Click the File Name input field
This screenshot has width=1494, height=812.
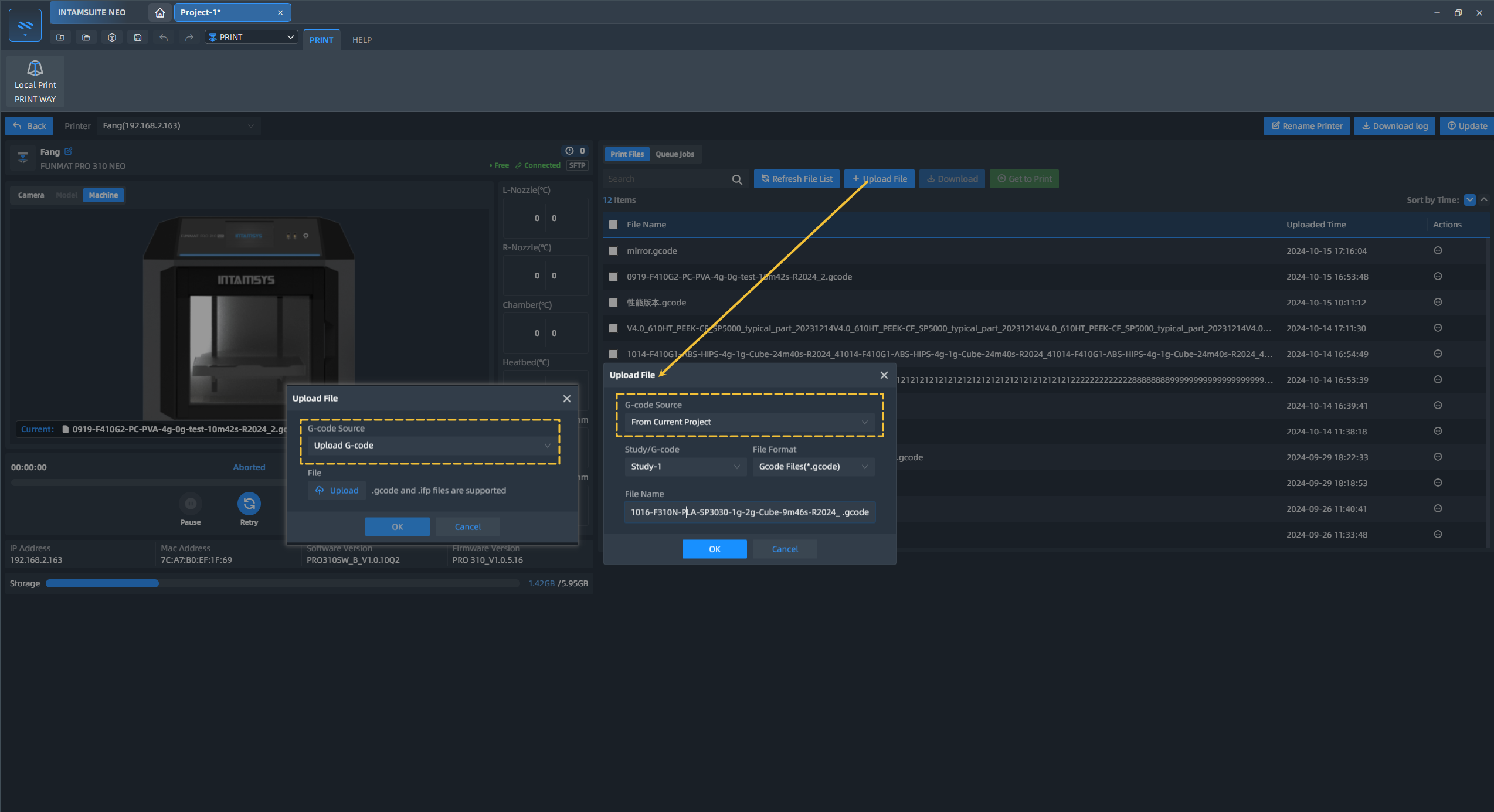coord(749,512)
